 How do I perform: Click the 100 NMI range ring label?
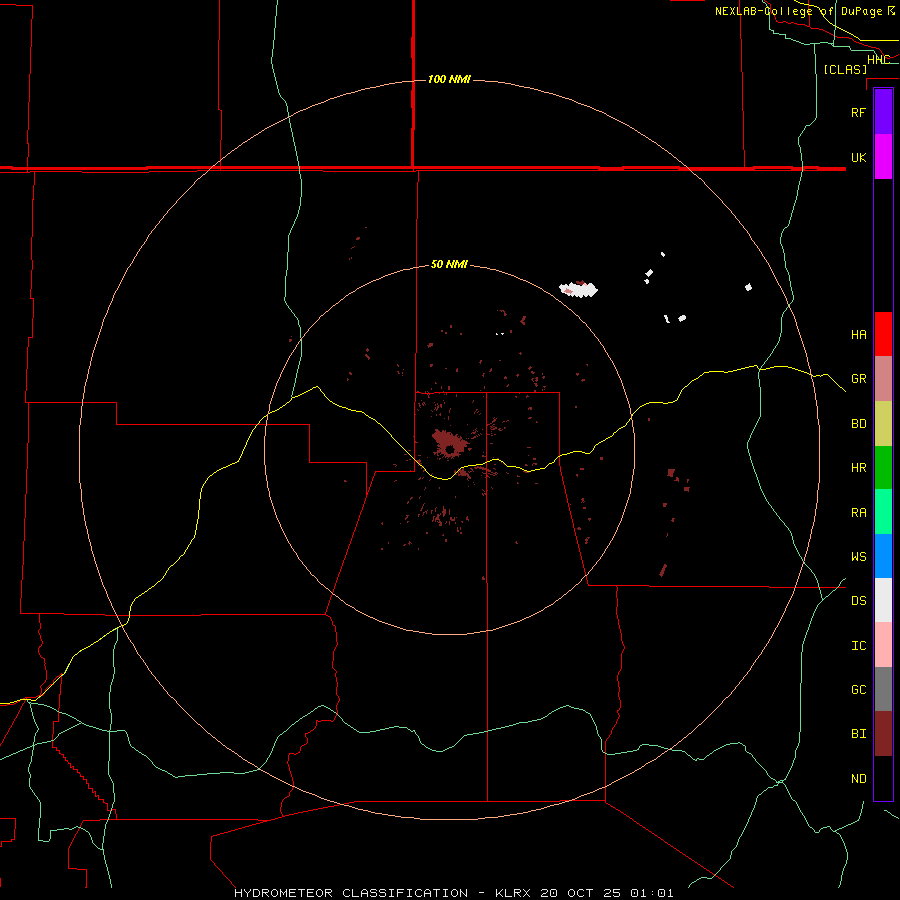(x=449, y=79)
